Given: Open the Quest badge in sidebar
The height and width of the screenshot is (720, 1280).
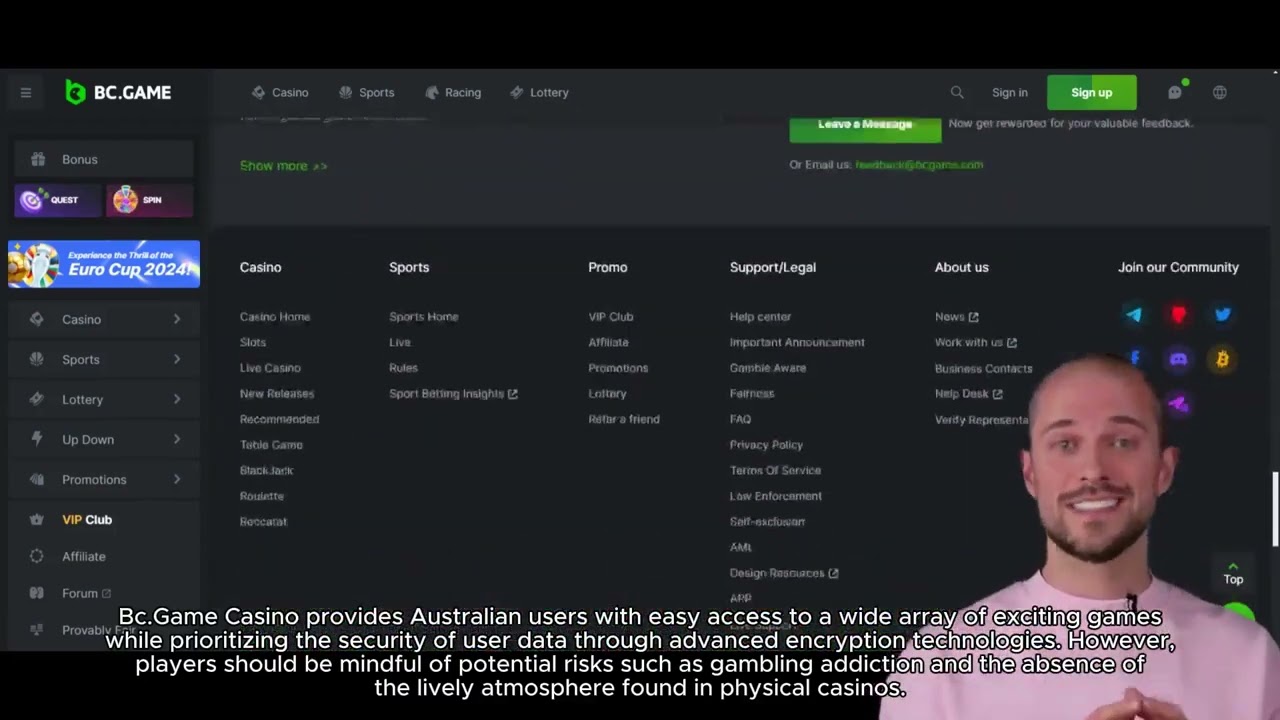Looking at the screenshot, I should pos(56,200).
